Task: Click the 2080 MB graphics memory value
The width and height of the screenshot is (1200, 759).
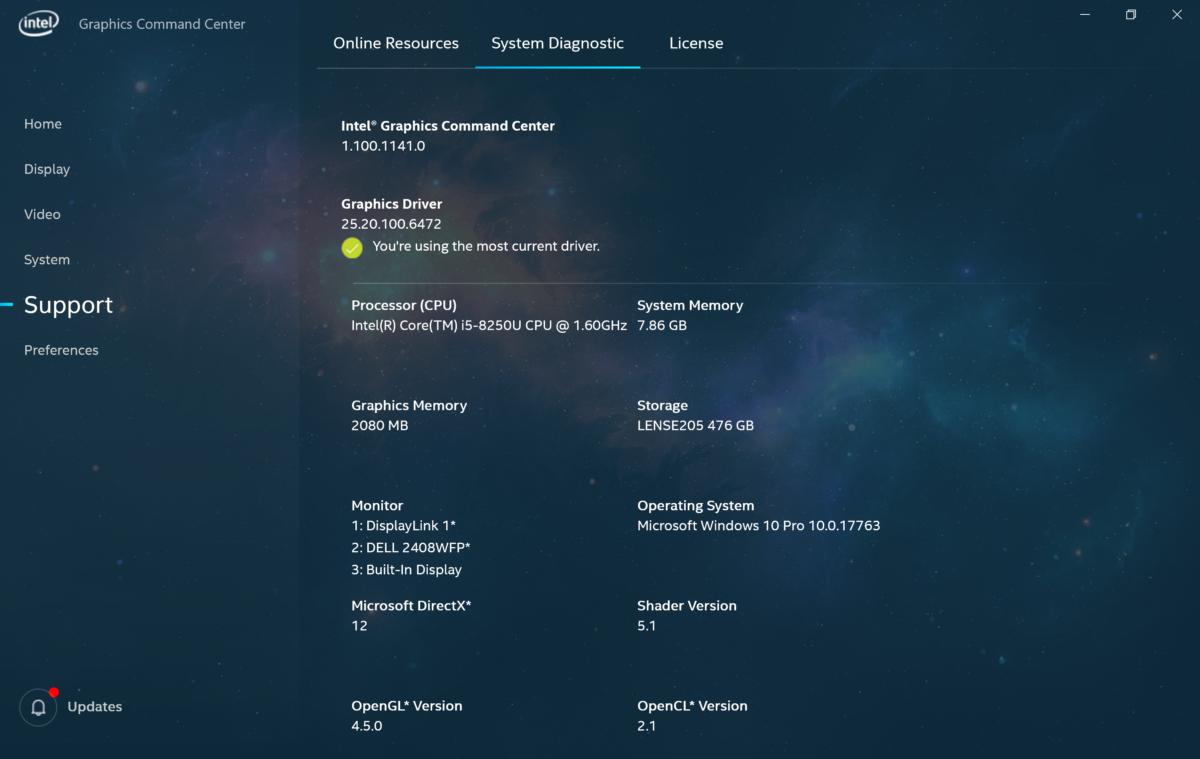Action: [x=380, y=426]
